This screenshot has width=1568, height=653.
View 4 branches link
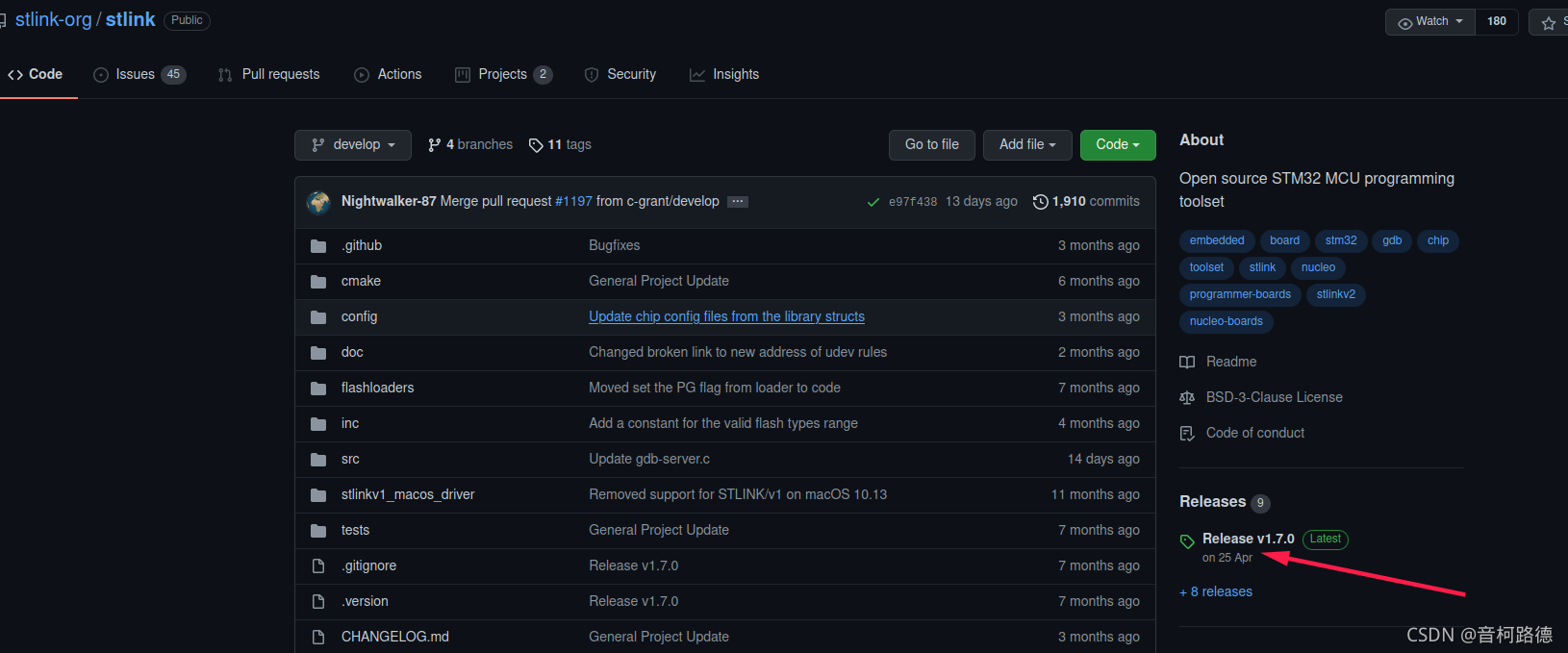pyautogui.click(x=470, y=145)
